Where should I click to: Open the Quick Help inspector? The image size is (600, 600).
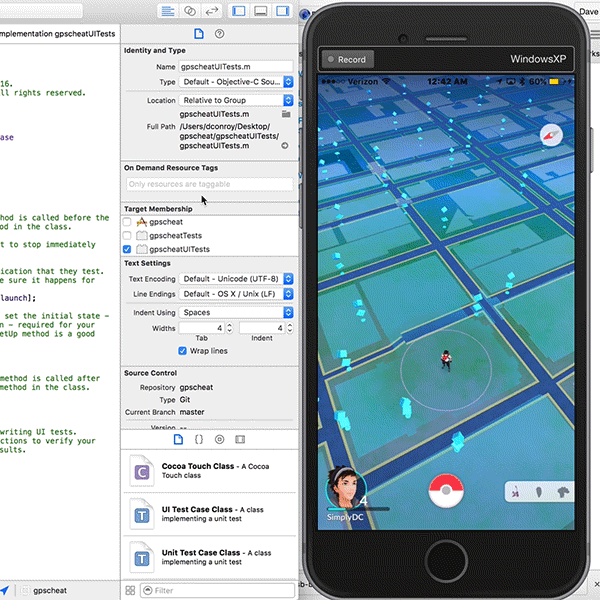pyautogui.click(x=220, y=34)
